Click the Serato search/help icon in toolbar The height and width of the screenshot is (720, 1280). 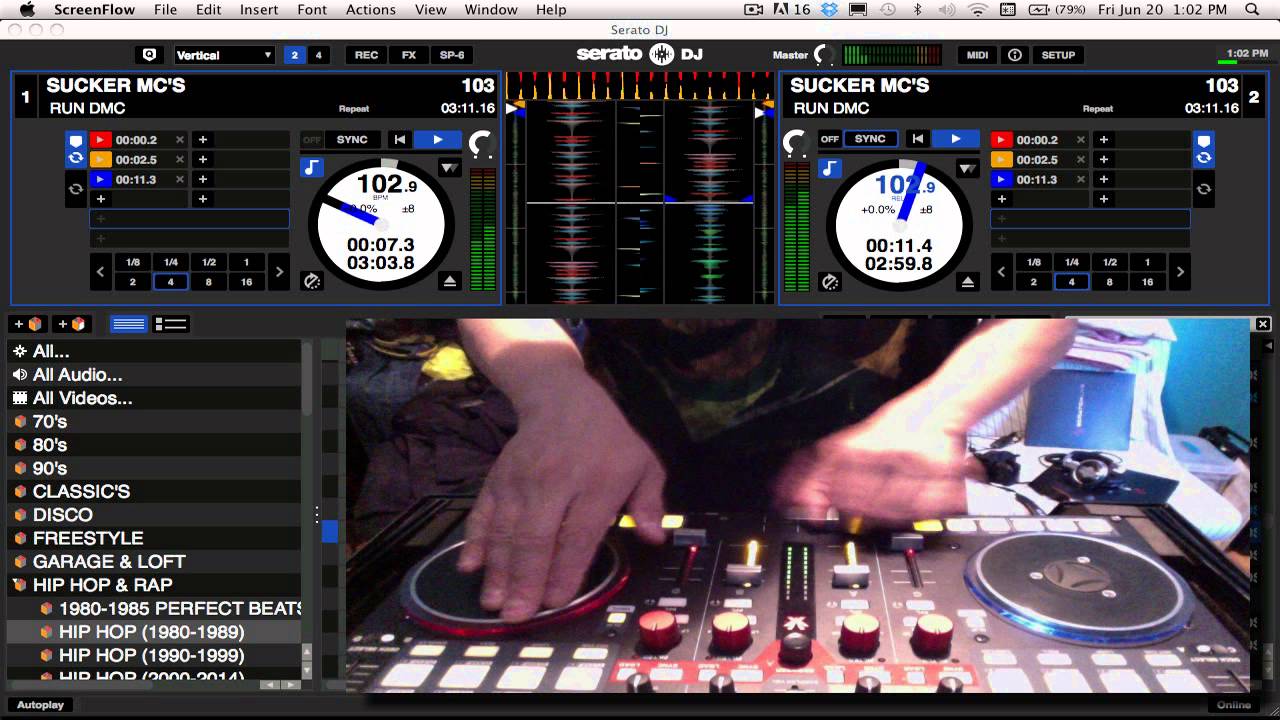click(149, 55)
